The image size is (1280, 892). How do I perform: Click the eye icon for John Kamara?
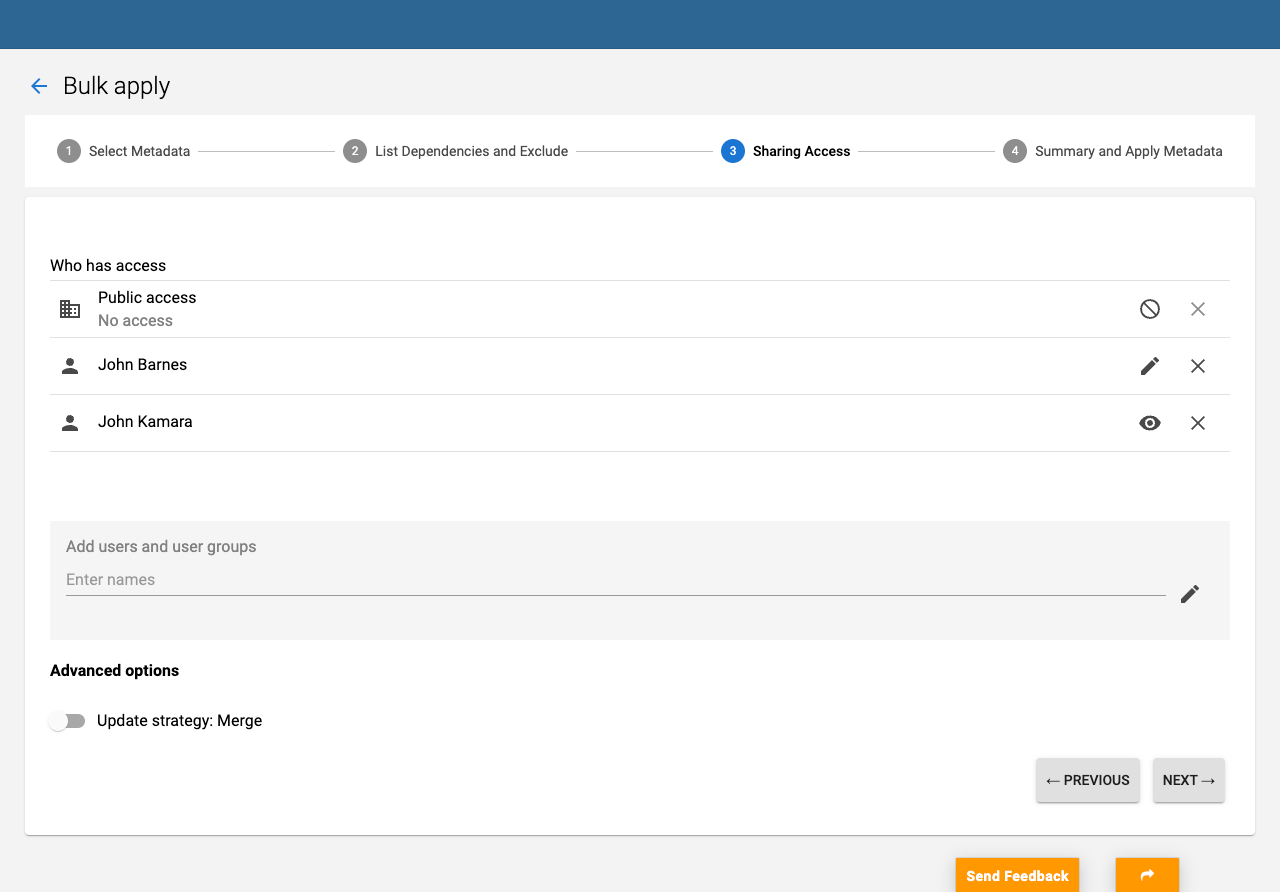click(1149, 422)
